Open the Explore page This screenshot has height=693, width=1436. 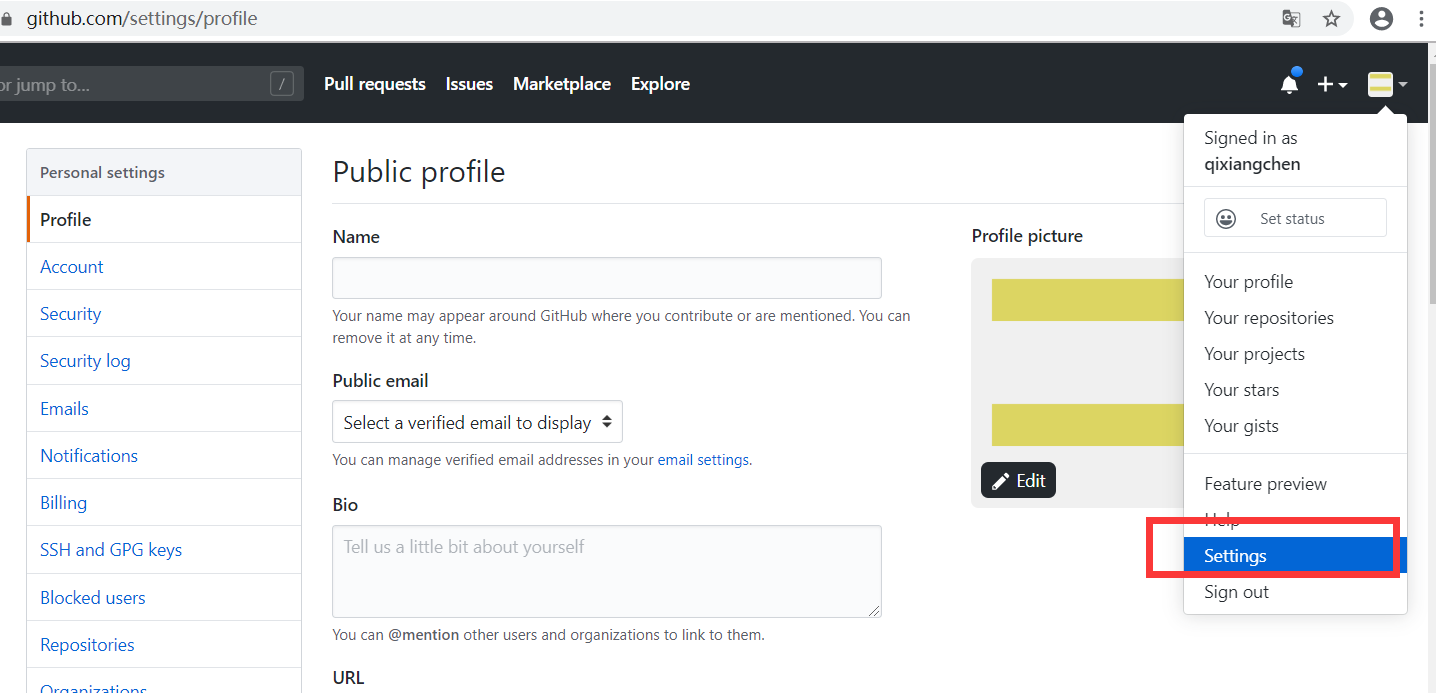click(x=660, y=84)
